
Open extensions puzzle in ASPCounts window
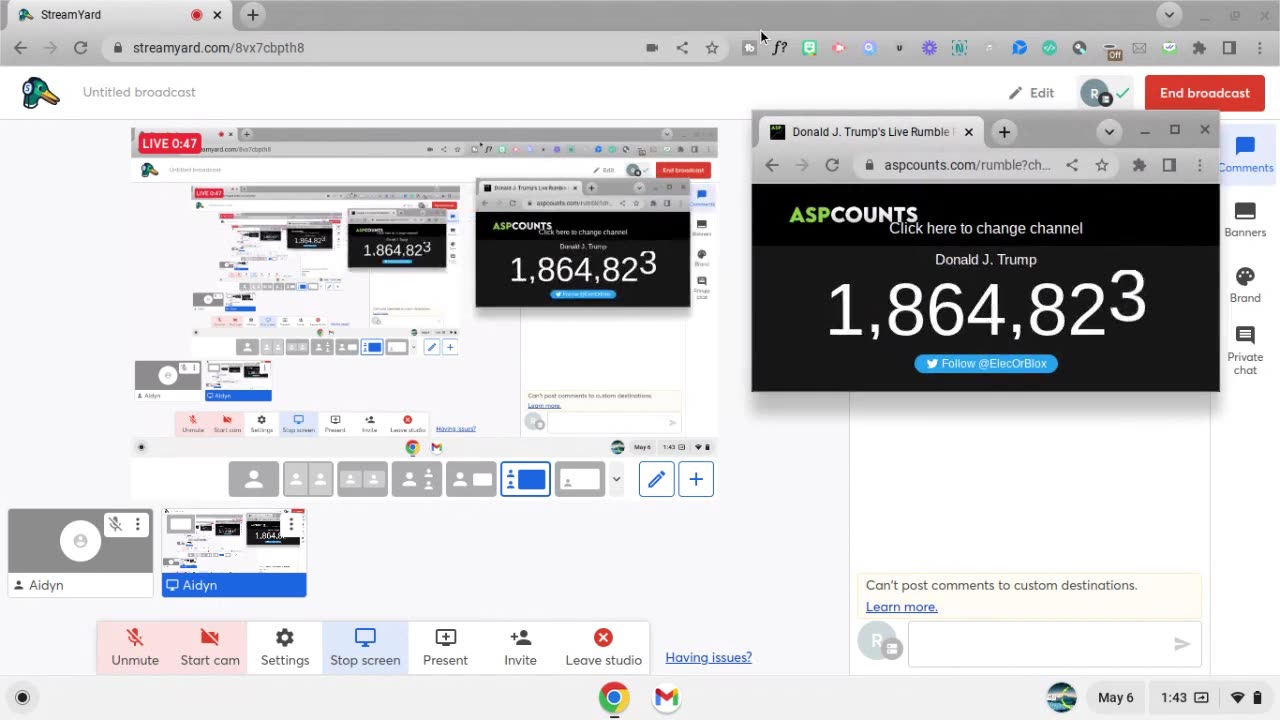[x=1139, y=165]
